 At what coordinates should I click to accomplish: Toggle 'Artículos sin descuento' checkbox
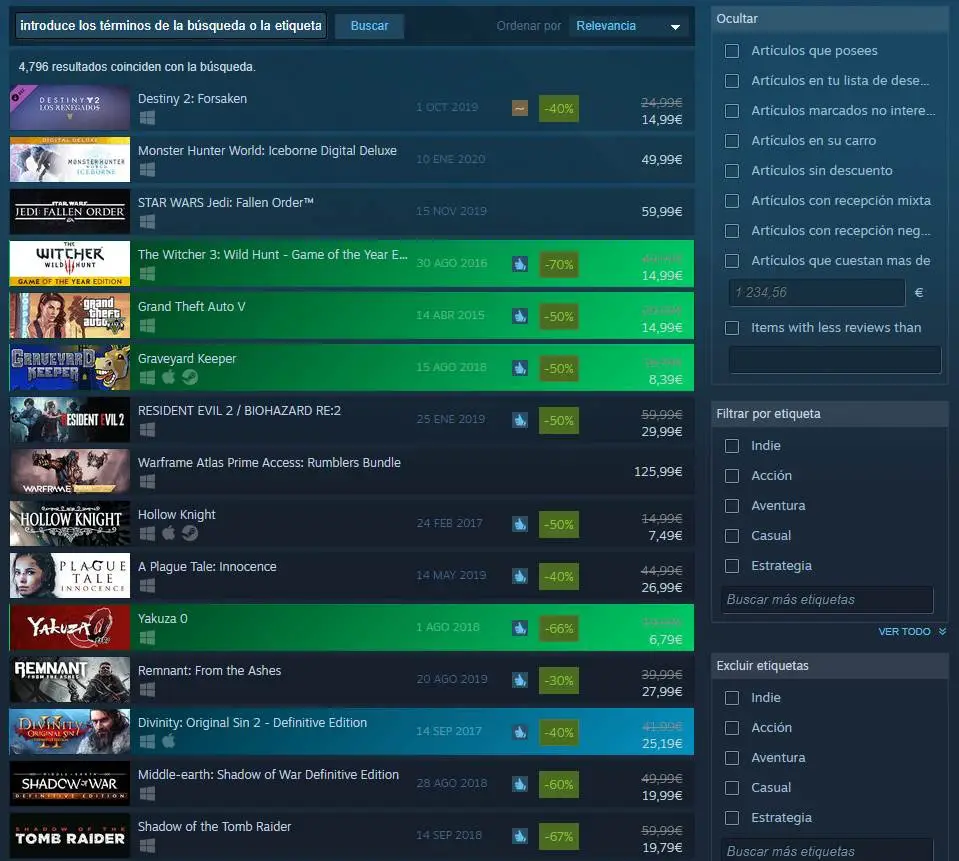coord(731,171)
